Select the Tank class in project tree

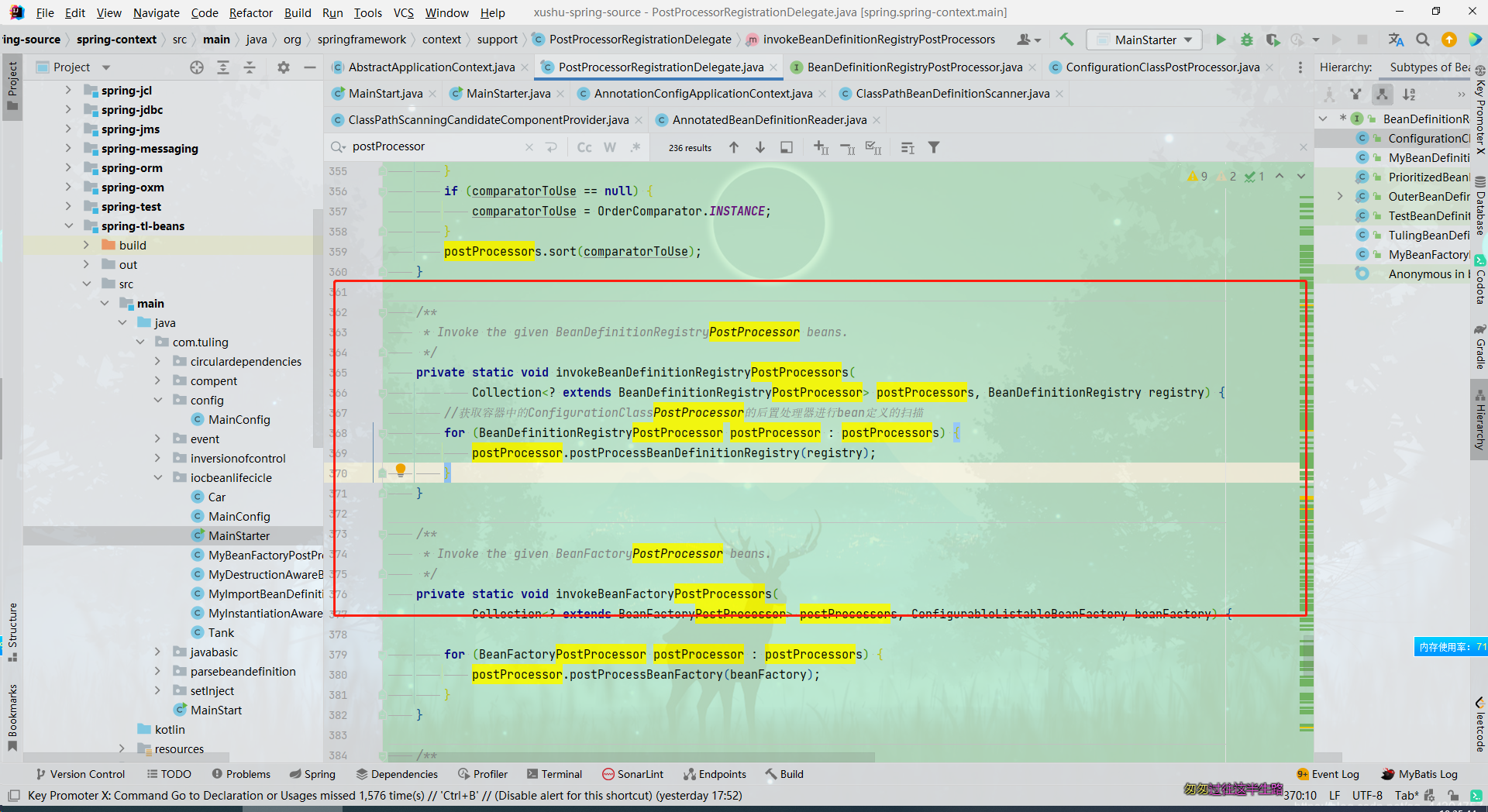coord(221,633)
